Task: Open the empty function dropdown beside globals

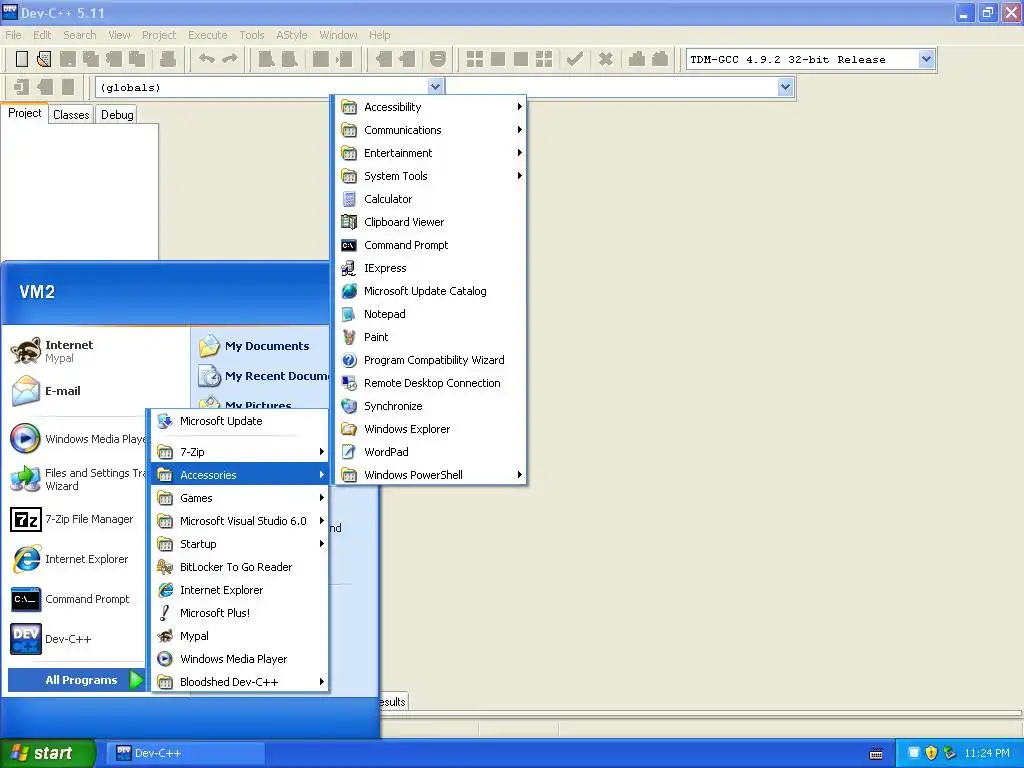Action: (x=785, y=87)
